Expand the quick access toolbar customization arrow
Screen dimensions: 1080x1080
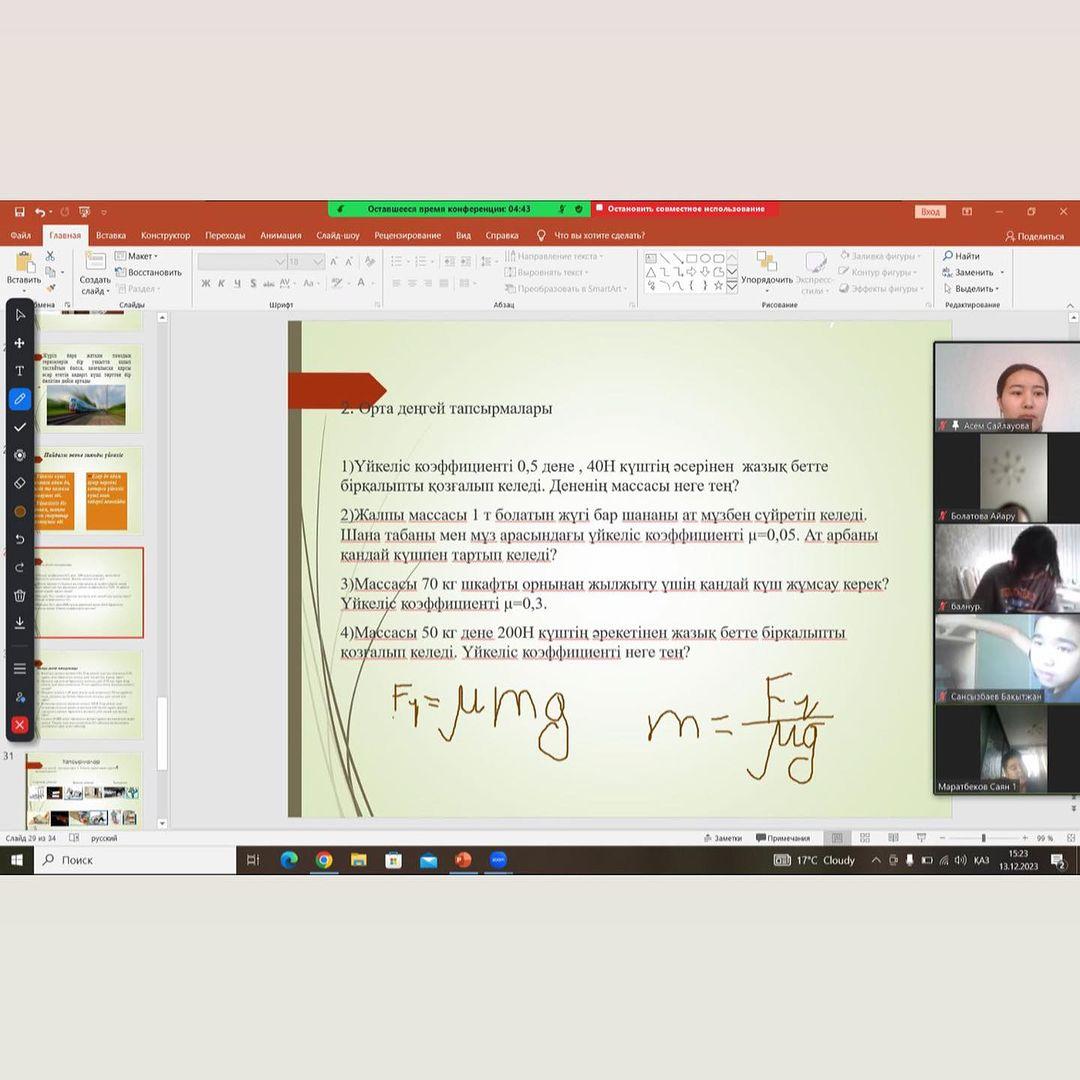point(104,212)
